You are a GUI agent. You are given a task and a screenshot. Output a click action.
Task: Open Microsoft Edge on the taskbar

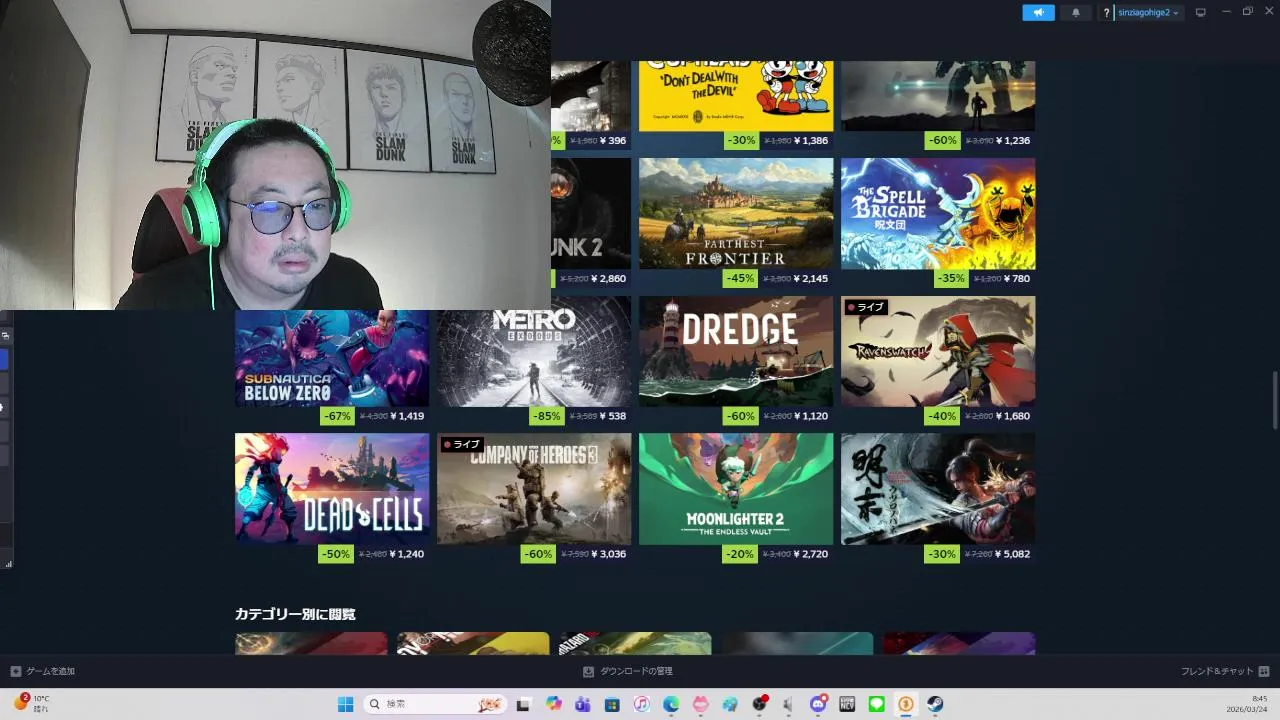(x=671, y=704)
